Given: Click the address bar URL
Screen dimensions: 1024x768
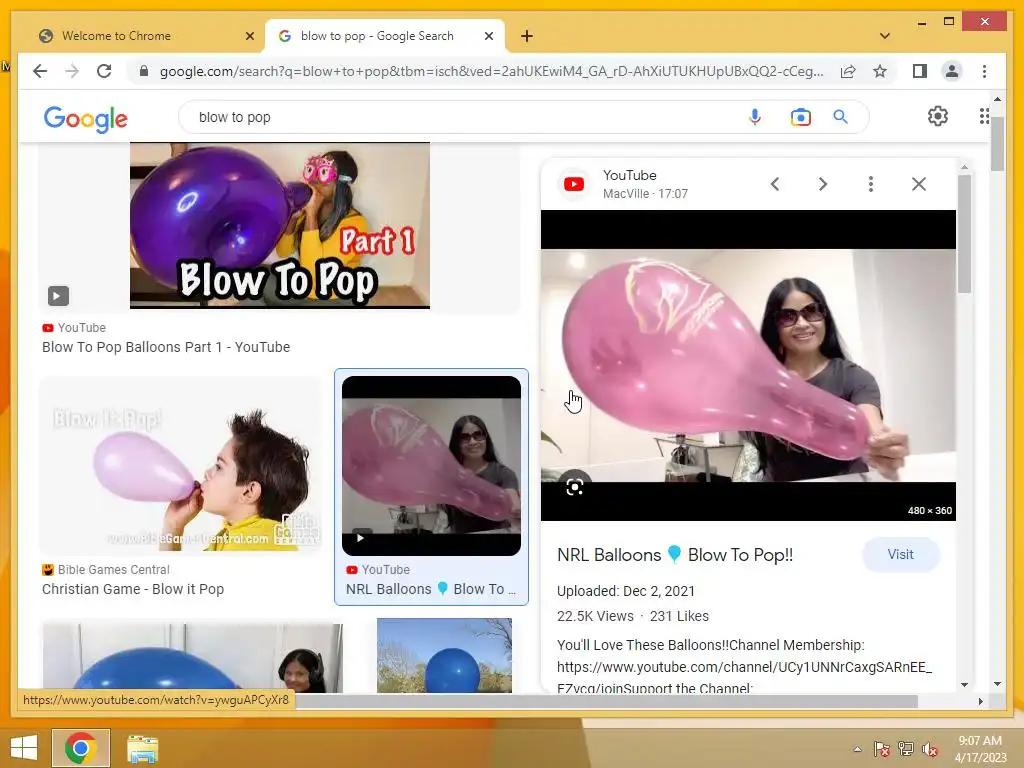Looking at the screenshot, I should [x=491, y=71].
